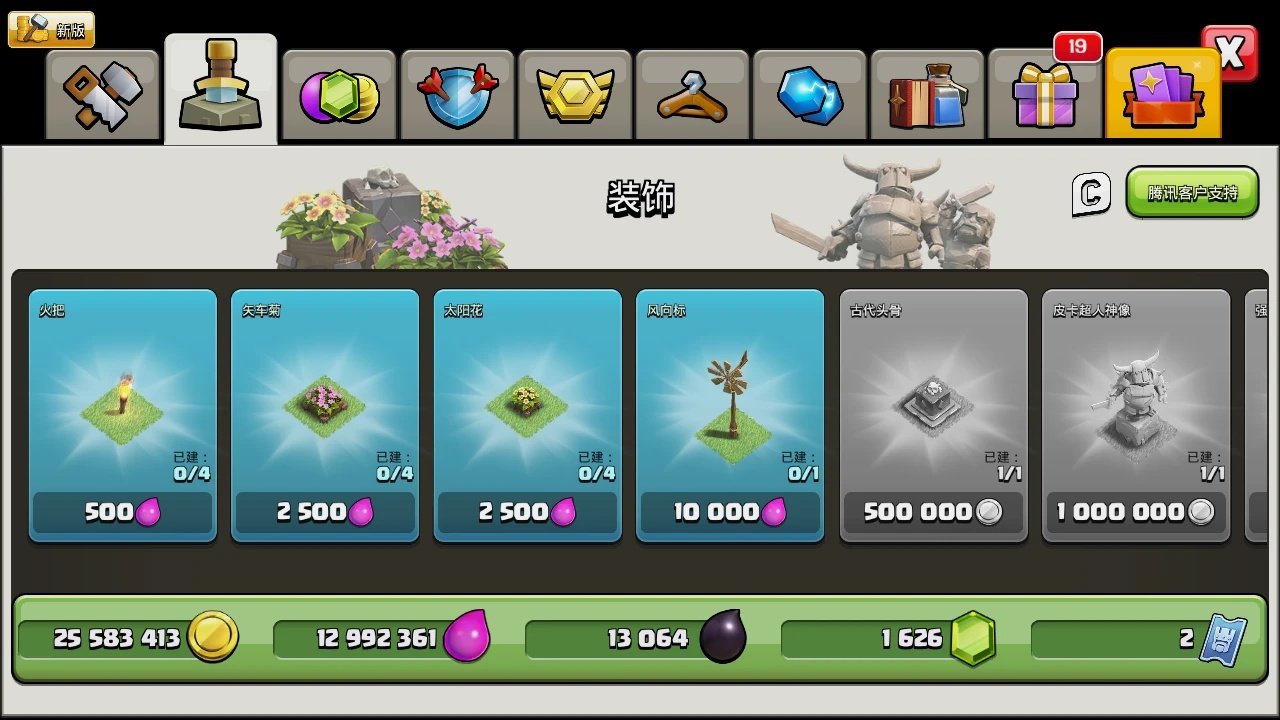
Task: Choose the 风向标 weather vane card
Action: [730, 416]
